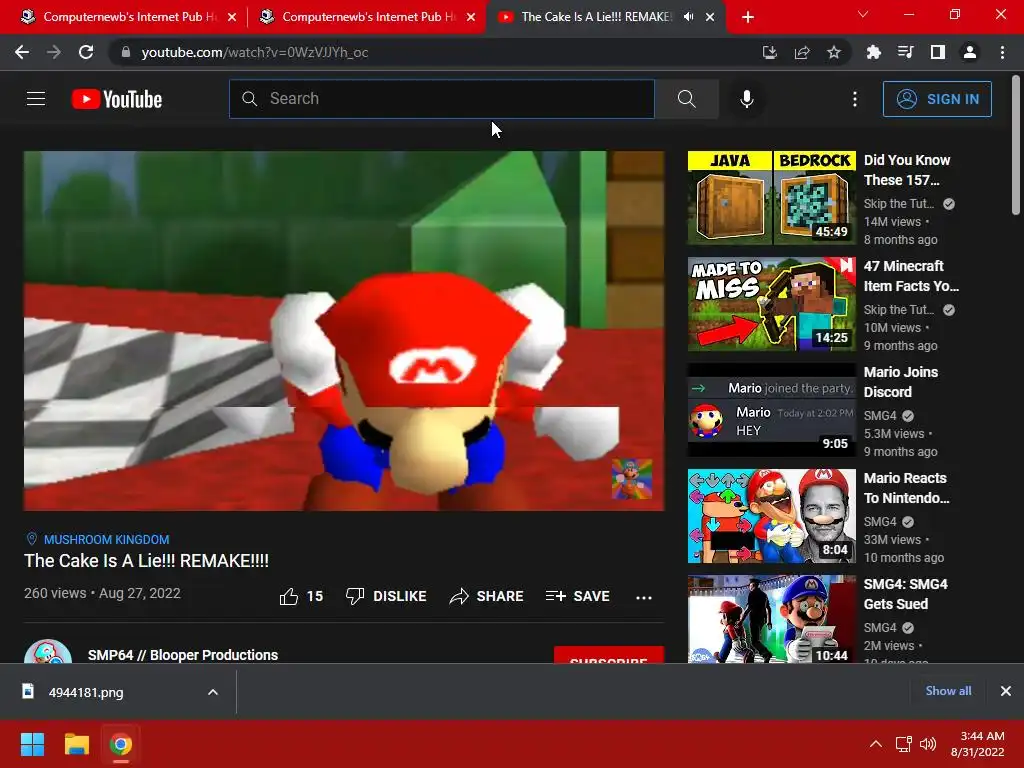The height and width of the screenshot is (768, 1024).
Task: Show hidden tray icons chevron
Action: (876, 744)
